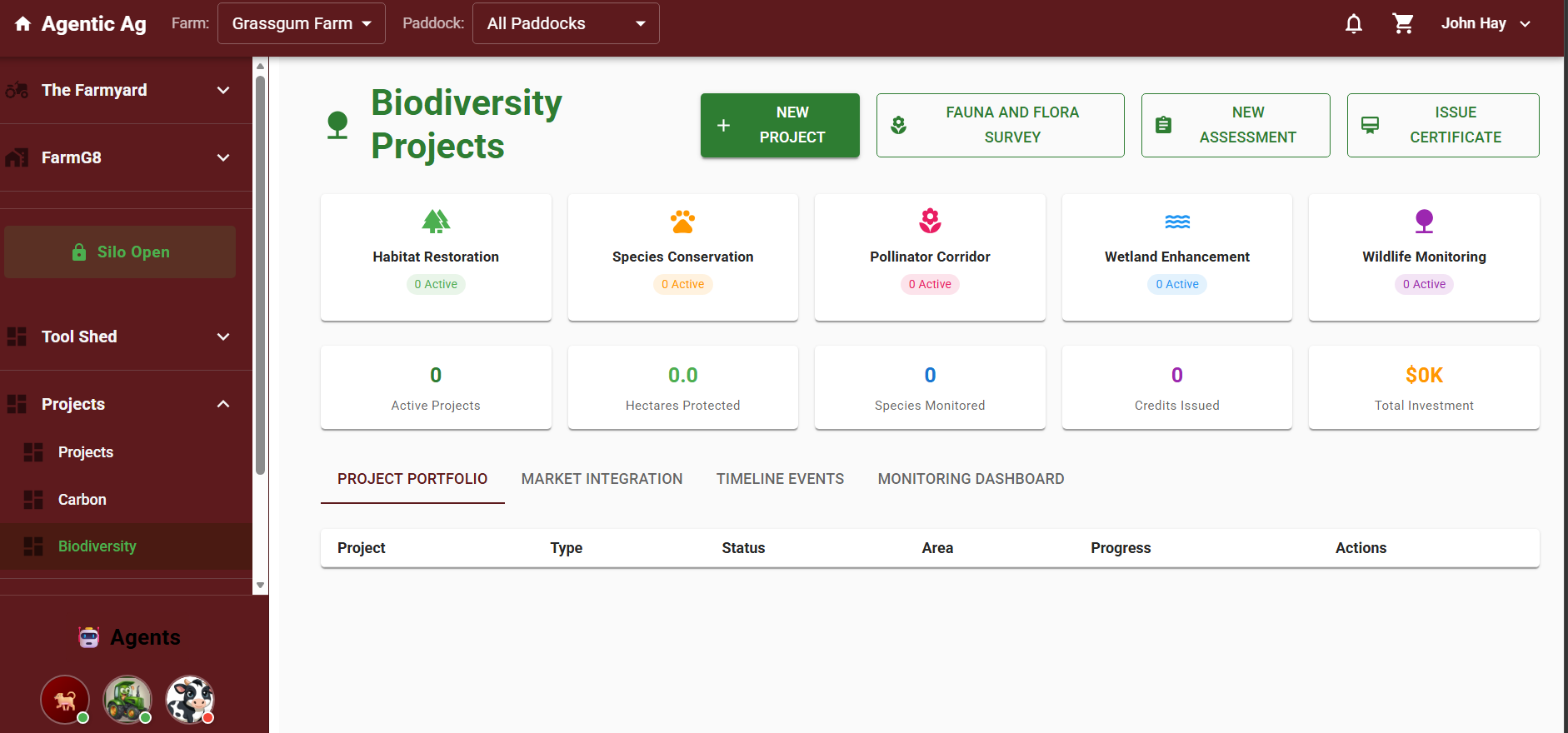The height and width of the screenshot is (733, 1568).
Task: Collapse the Projects section chevron
Action: 223,404
